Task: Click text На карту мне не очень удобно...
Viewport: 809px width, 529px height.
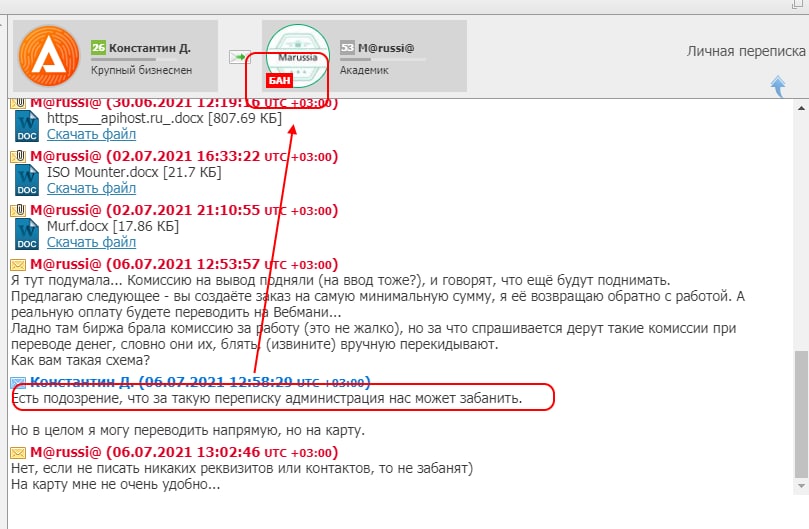Action: click(116, 485)
